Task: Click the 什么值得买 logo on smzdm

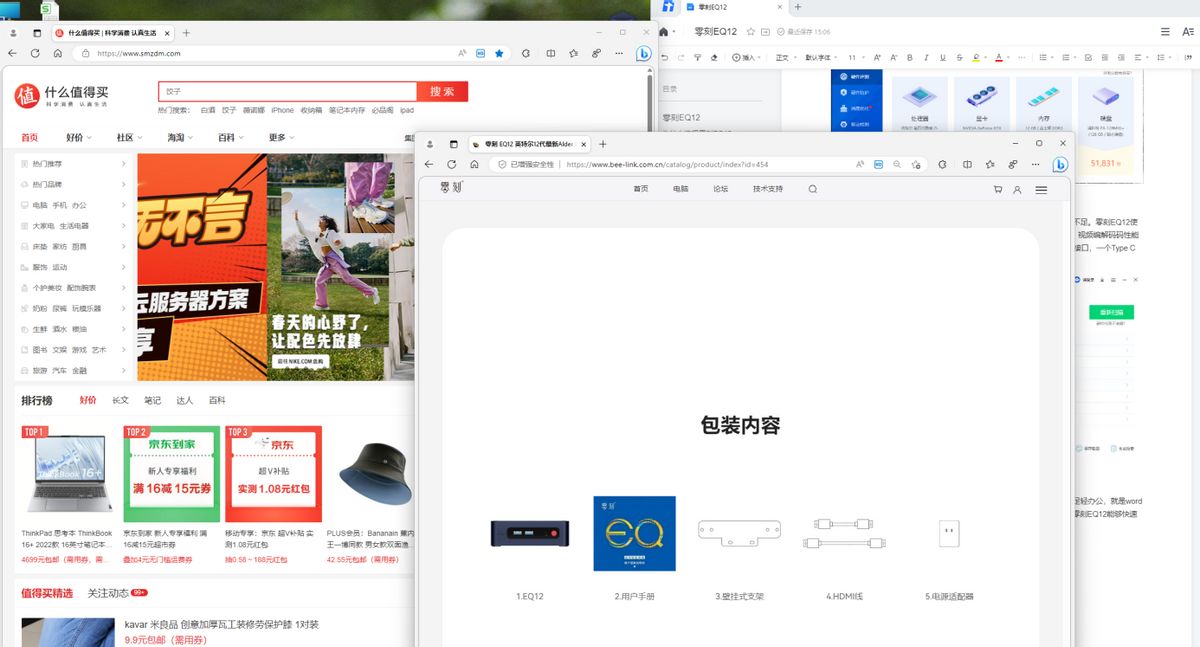Action: click(61, 96)
